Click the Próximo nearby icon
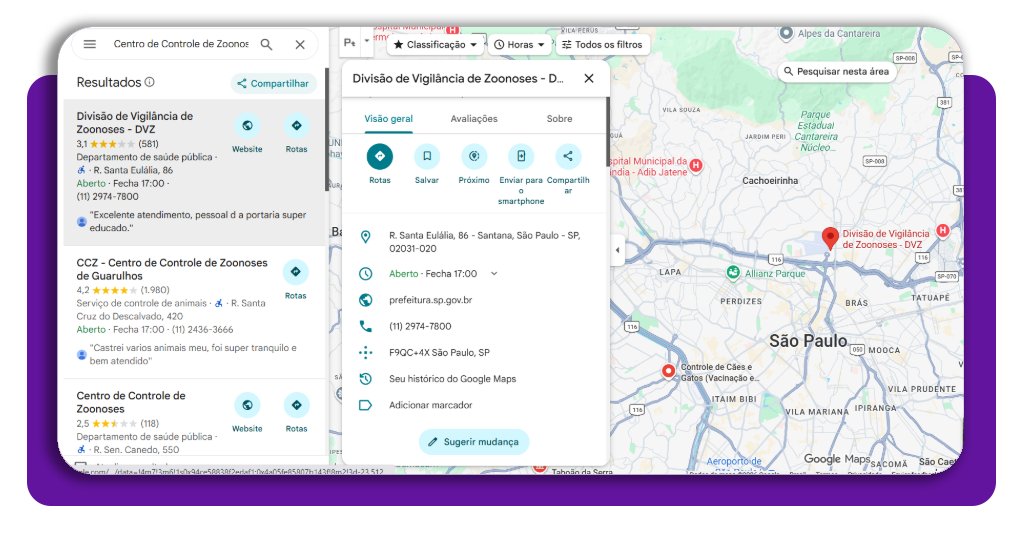The width and height of the screenshot is (1024, 536). click(x=474, y=157)
